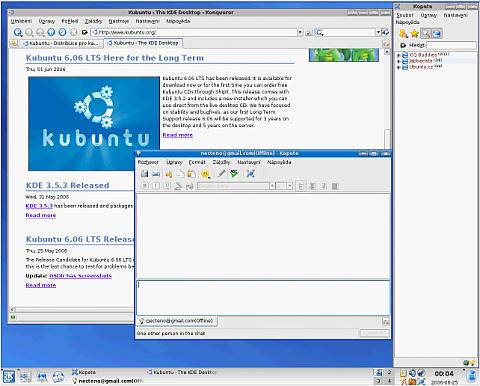
Task: Open the emoticon smiley picker
Action: 205,174
